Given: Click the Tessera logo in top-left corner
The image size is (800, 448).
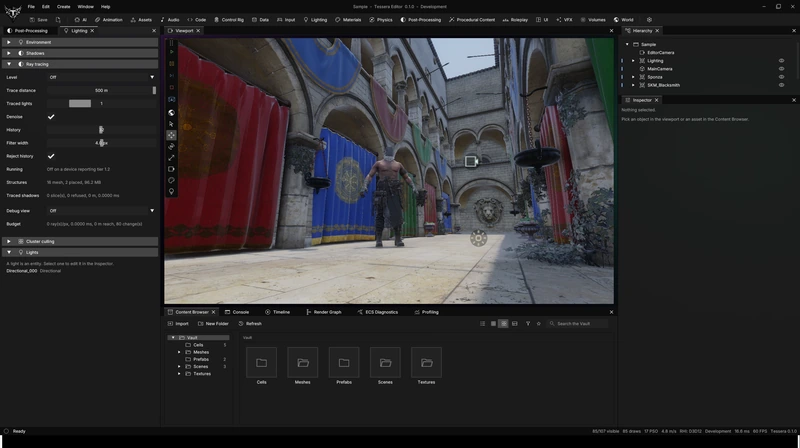Looking at the screenshot, I should (x=13, y=11).
